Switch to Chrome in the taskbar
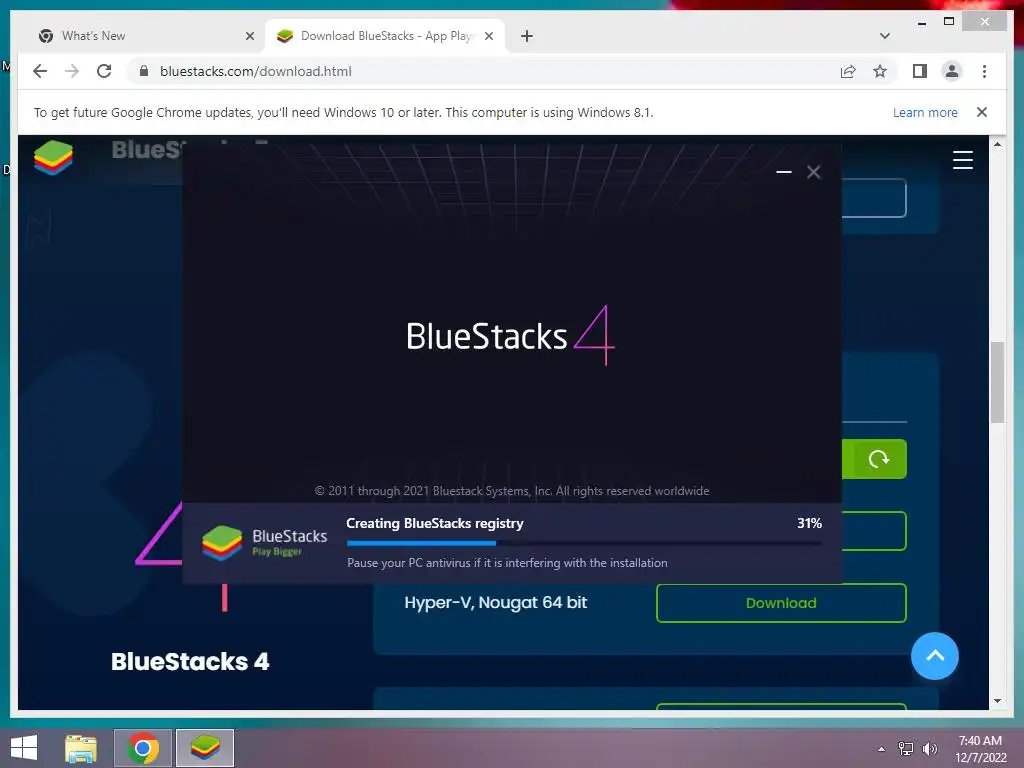Image resolution: width=1024 pixels, height=768 pixels. tap(143, 748)
